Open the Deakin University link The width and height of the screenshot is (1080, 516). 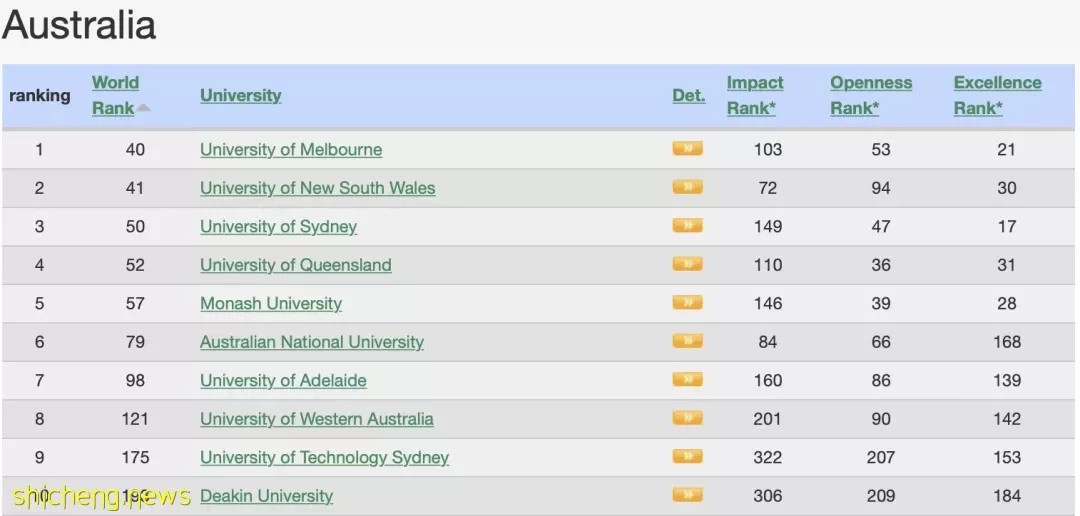(266, 496)
